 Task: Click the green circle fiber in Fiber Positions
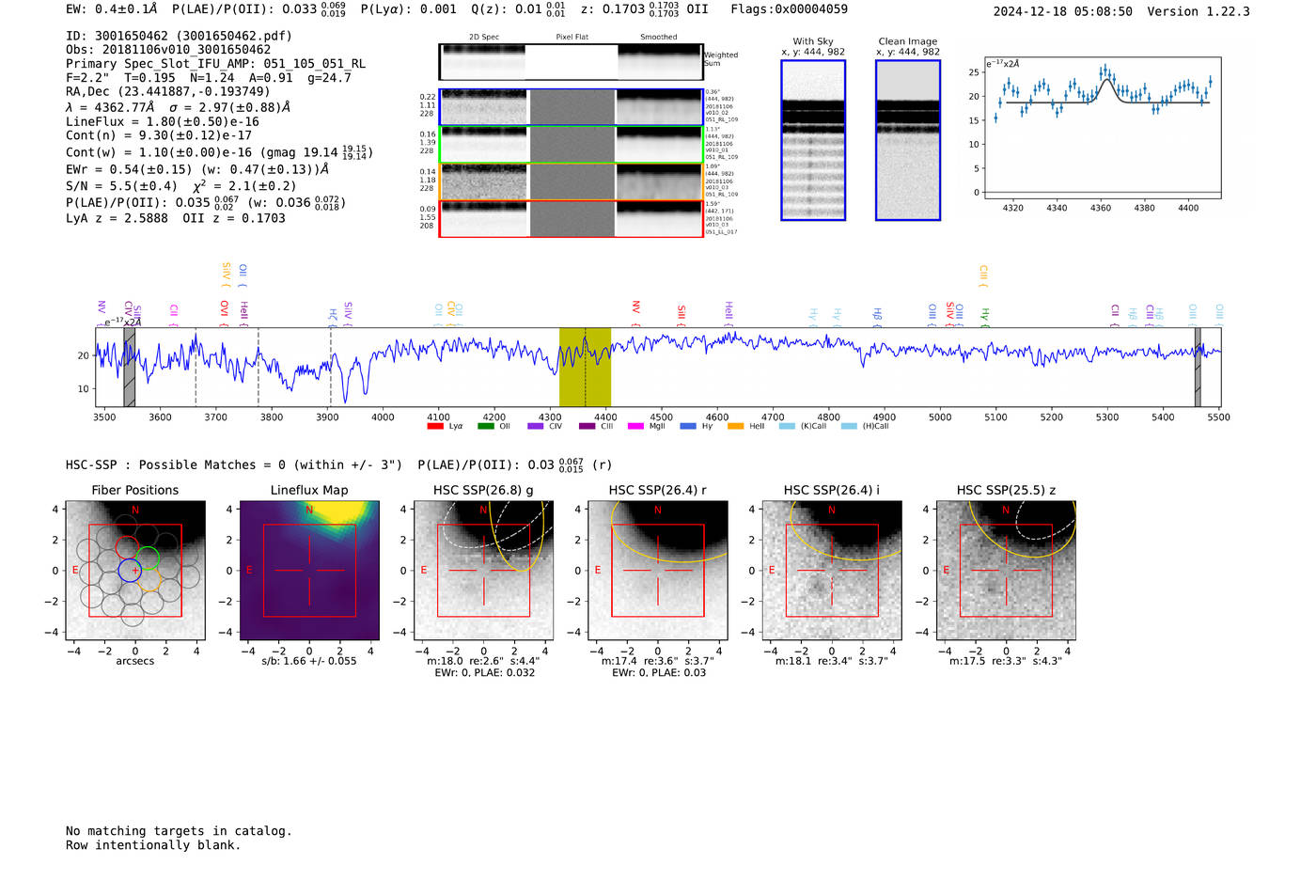pos(148,558)
